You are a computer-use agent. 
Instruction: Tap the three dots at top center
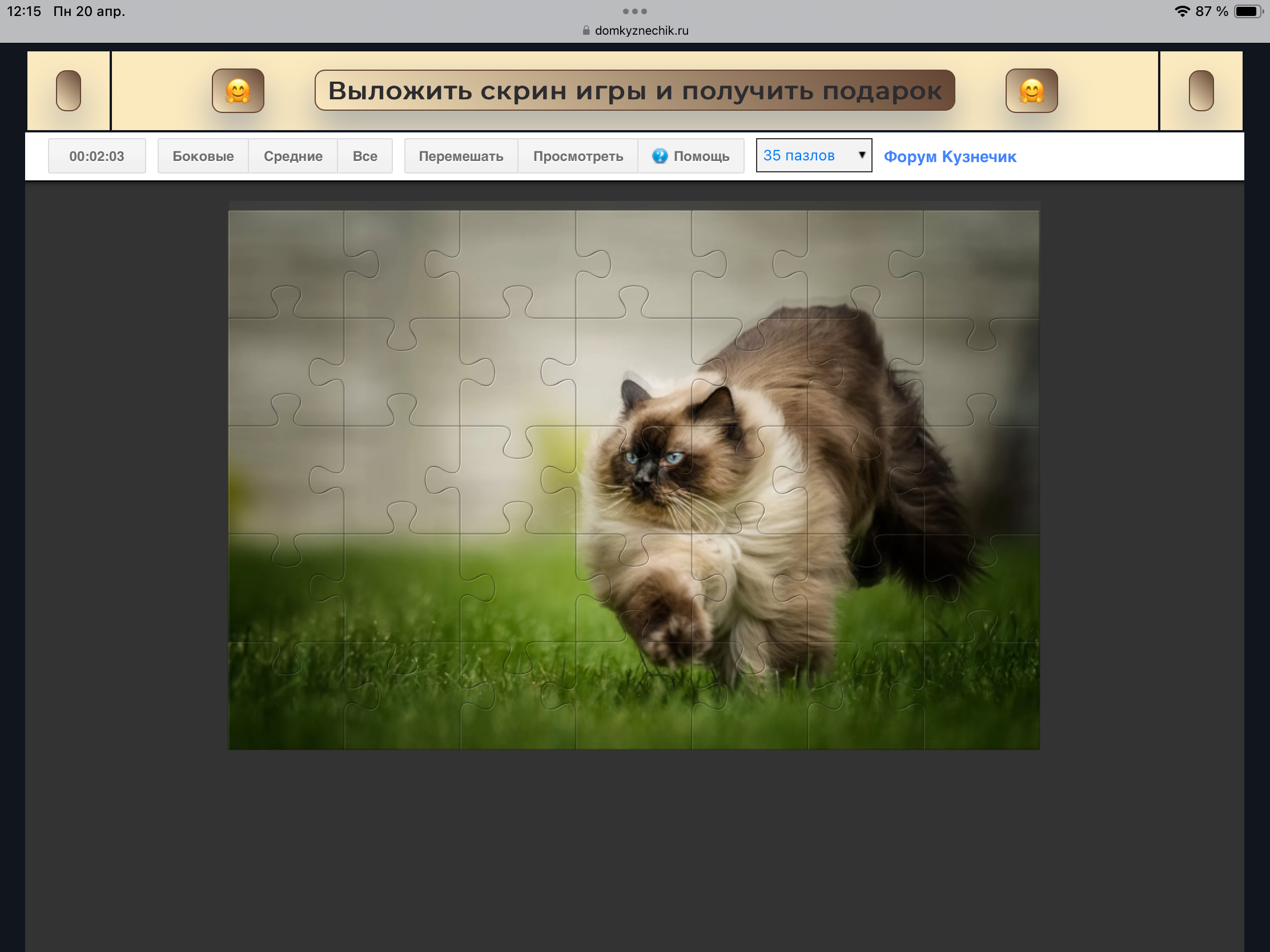[x=634, y=11]
